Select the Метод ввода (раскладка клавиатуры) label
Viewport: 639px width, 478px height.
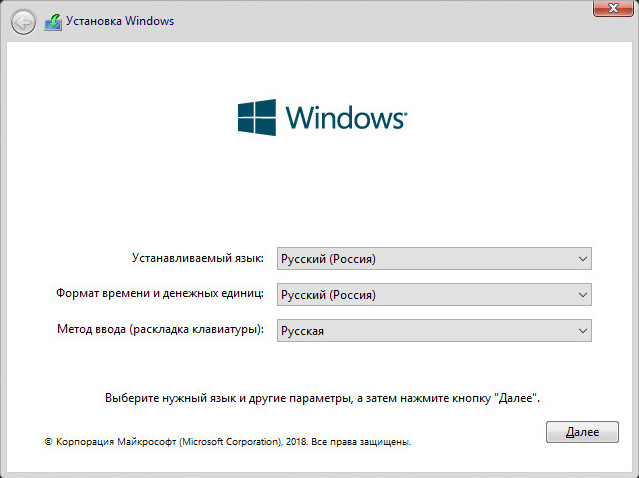point(160,329)
